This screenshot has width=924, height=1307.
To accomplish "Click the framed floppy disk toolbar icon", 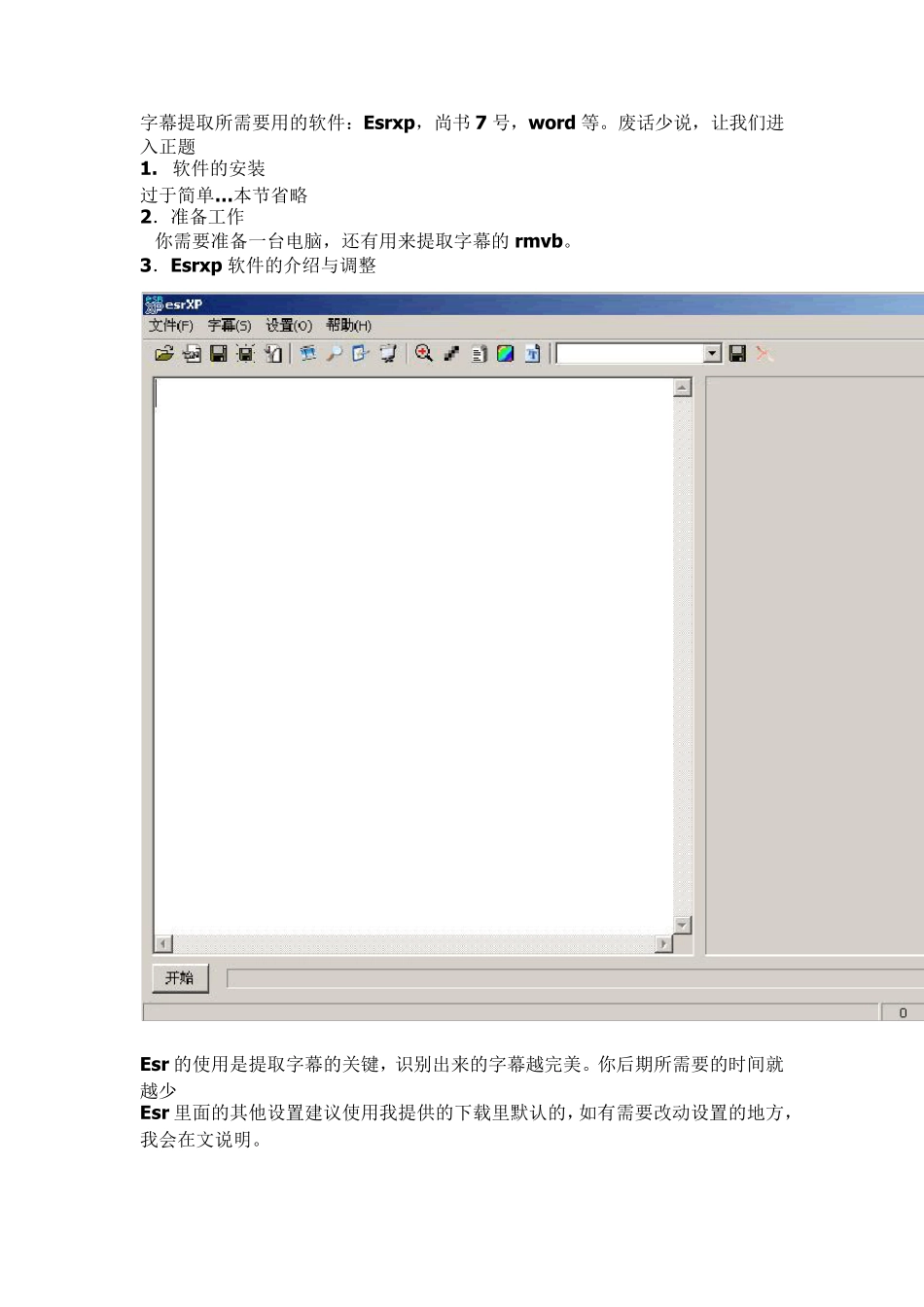I will [245, 354].
